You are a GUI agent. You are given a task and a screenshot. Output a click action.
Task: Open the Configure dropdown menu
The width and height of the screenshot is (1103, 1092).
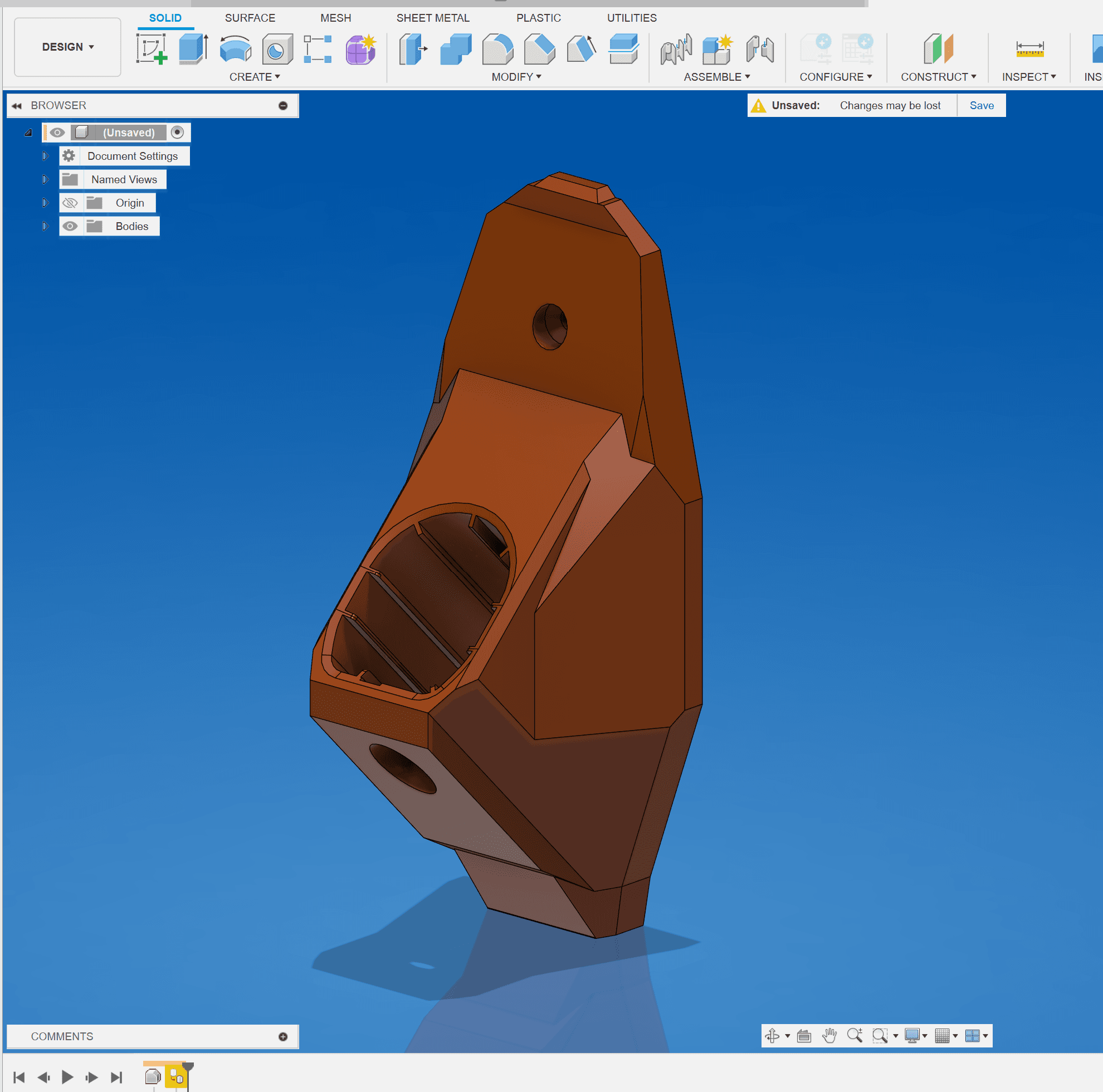pos(836,76)
